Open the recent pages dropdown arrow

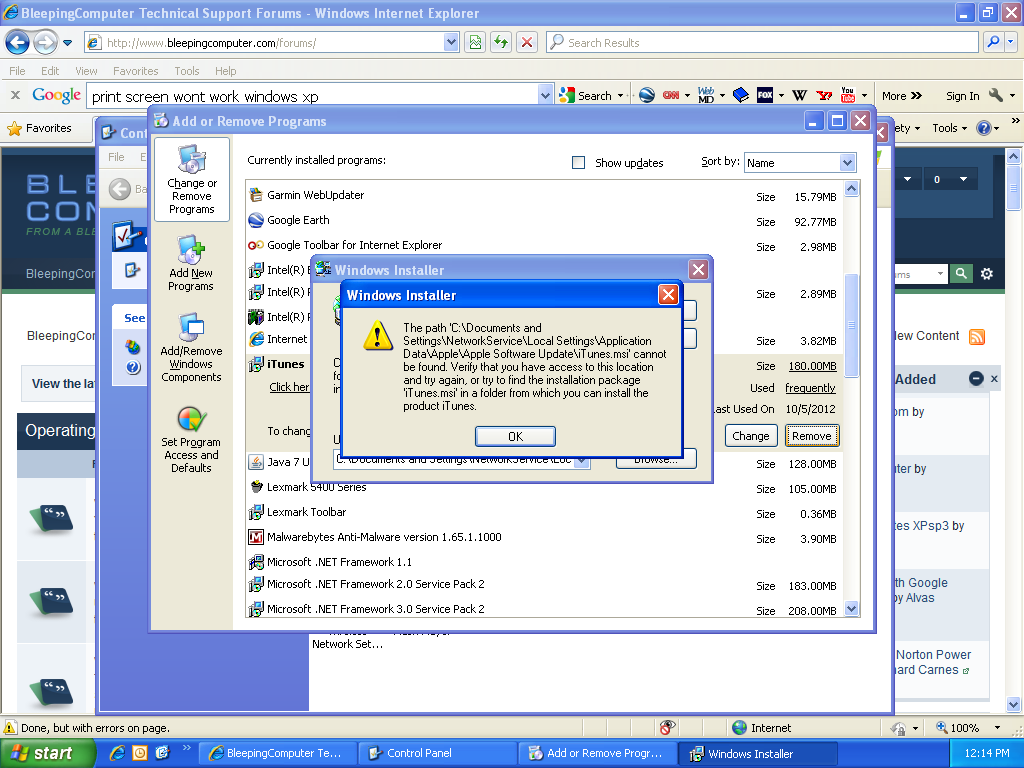click(67, 43)
